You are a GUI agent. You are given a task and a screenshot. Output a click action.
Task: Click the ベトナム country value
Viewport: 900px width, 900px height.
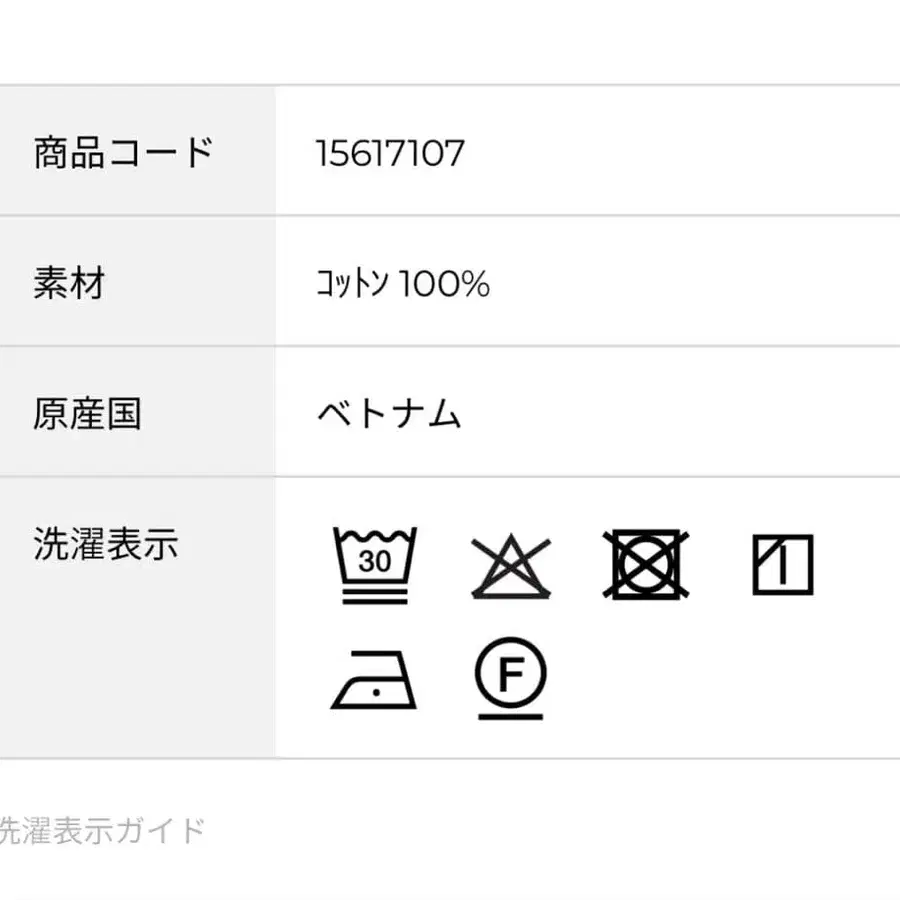388,414
